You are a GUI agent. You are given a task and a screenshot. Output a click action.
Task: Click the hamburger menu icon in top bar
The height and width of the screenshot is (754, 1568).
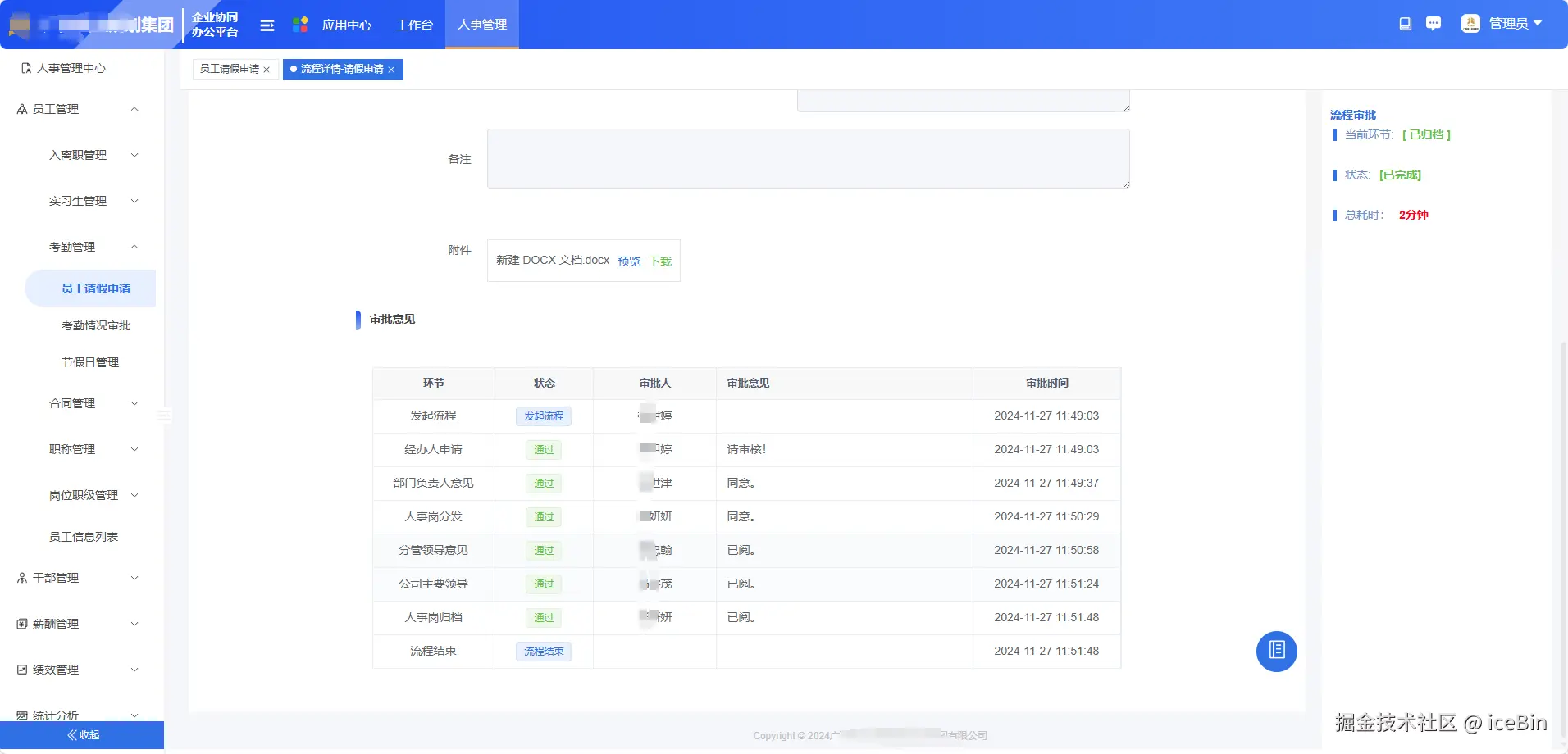[267, 25]
